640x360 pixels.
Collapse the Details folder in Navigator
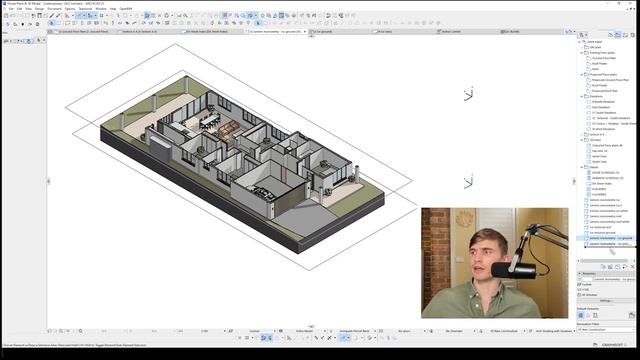[582, 167]
